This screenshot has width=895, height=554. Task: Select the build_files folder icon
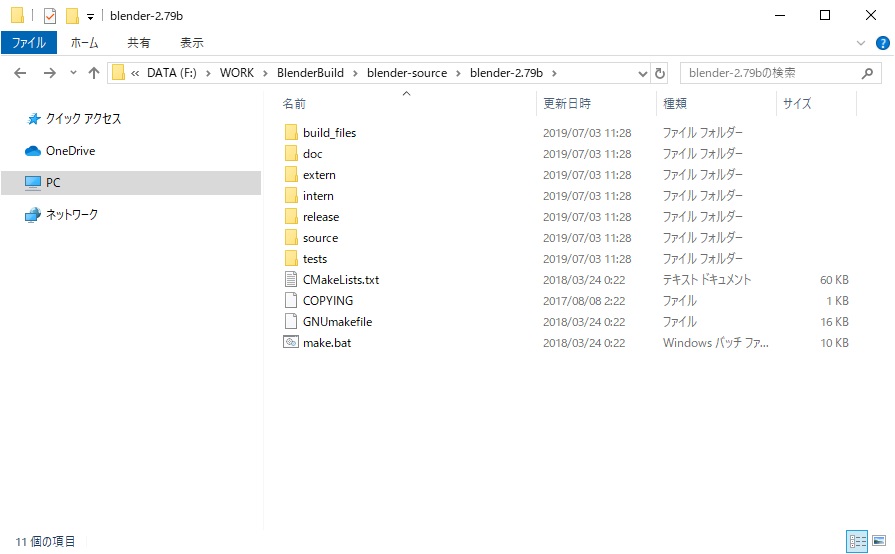coord(291,132)
